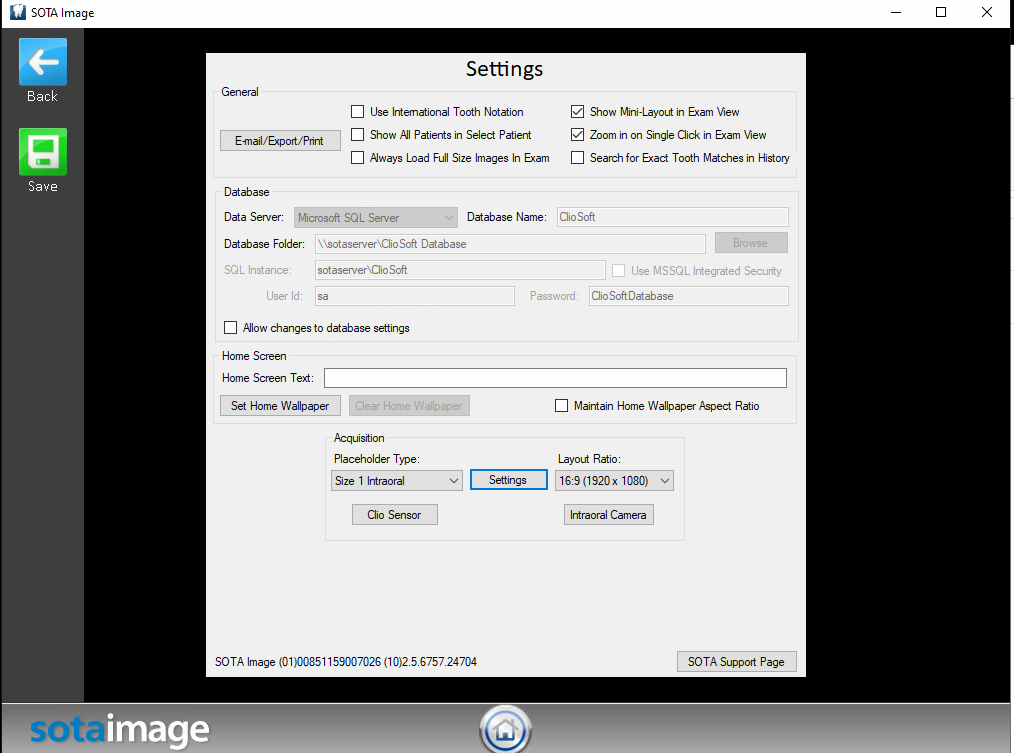The height and width of the screenshot is (753, 1014).
Task: Click Clear Home Wallpaper button
Action: click(x=409, y=406)
